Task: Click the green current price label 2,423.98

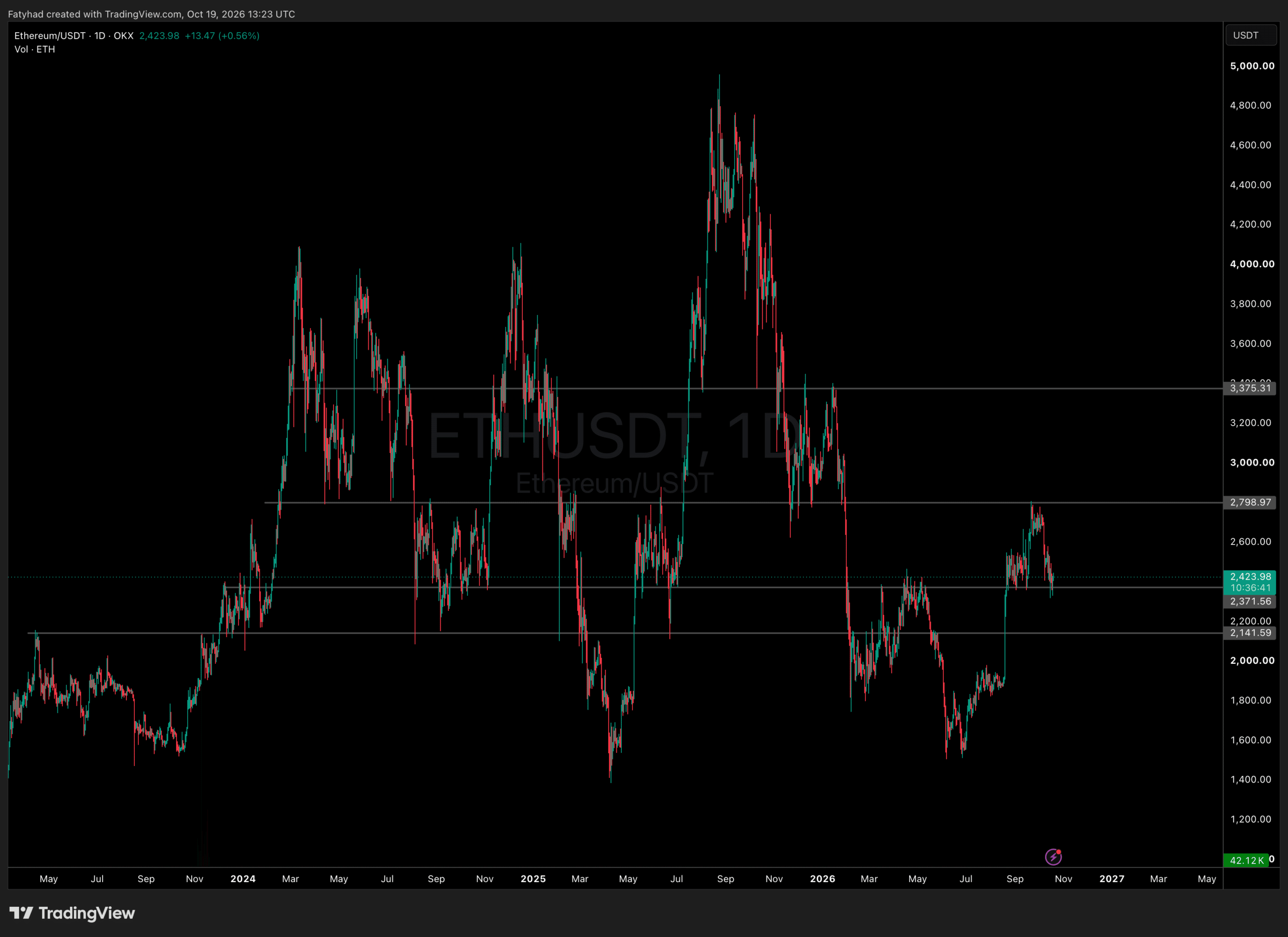Action: click(1250, 577)
